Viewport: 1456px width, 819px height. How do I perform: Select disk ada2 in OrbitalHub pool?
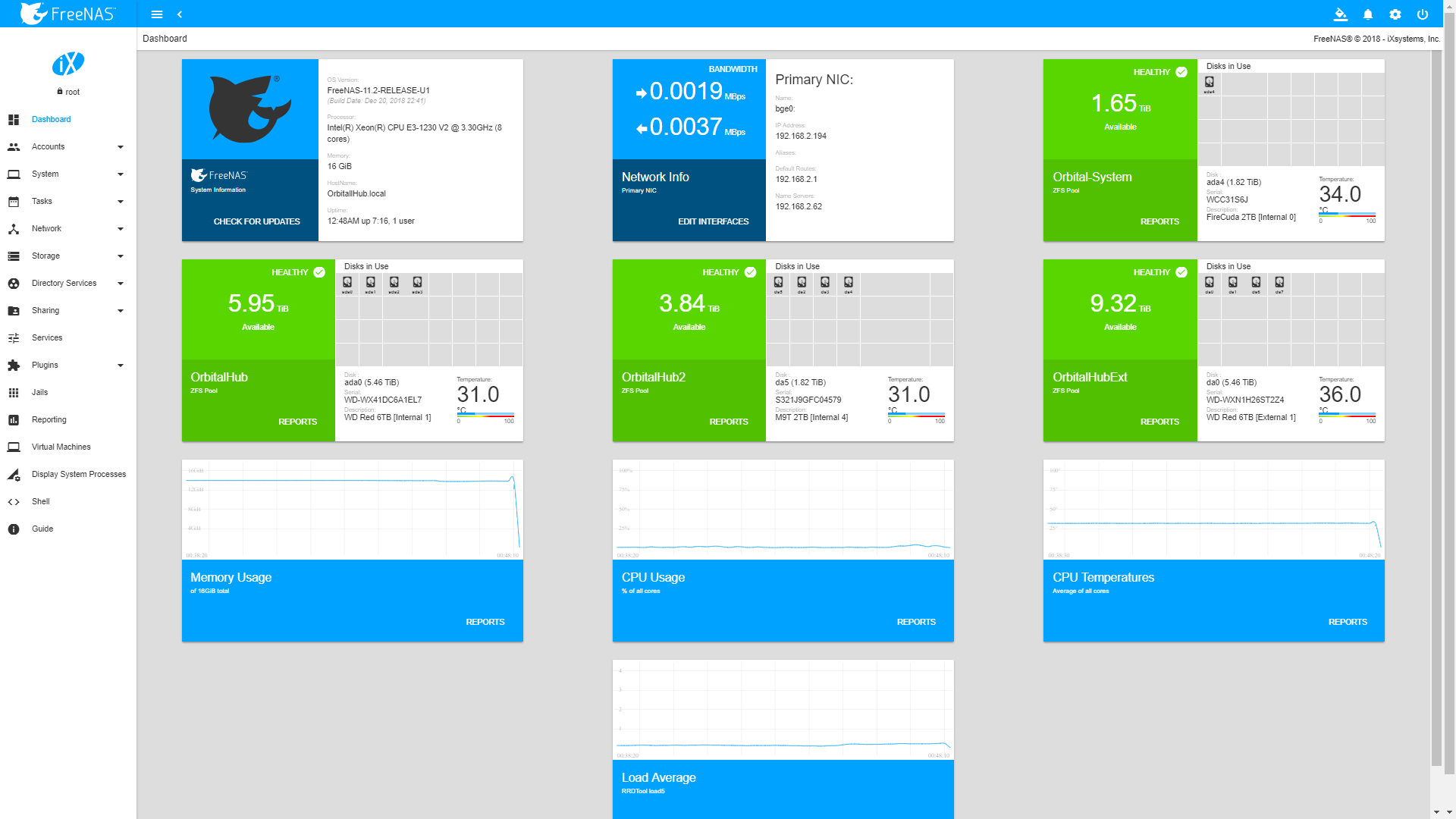[x=394, y=284]
